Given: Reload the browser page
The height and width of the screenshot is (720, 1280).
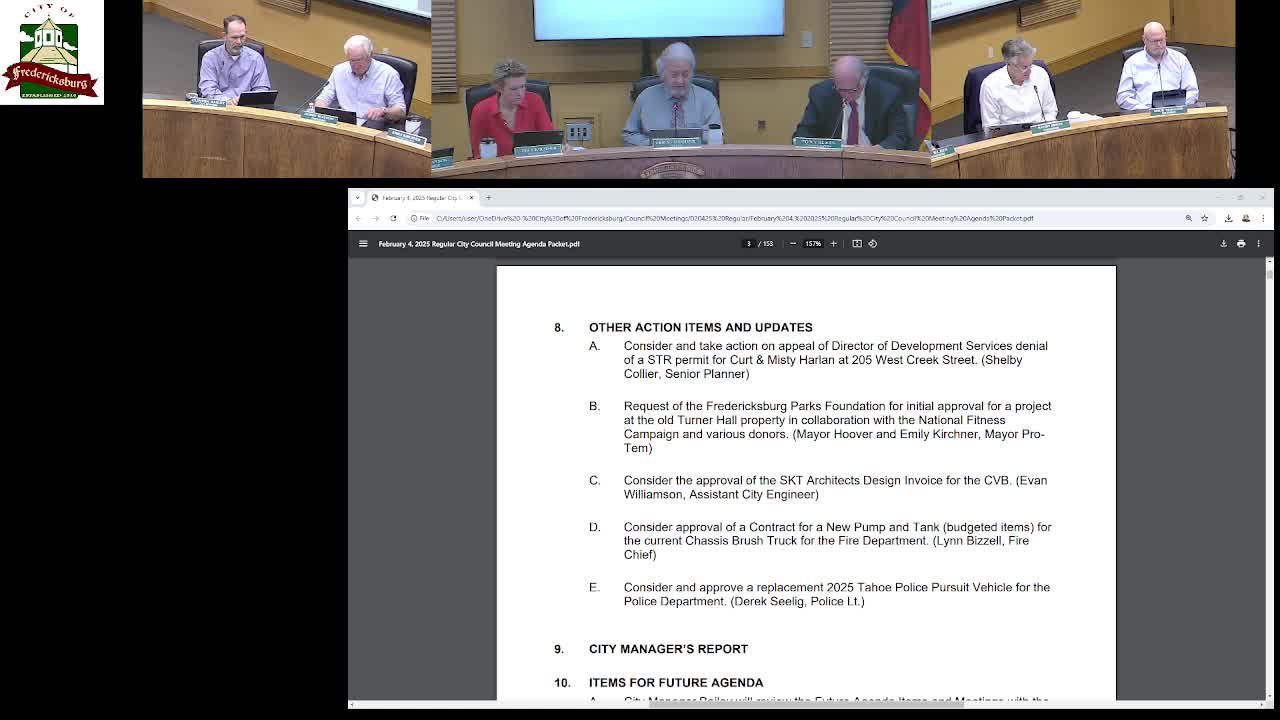Looking at the screenshot, I should tap(393, 218).
